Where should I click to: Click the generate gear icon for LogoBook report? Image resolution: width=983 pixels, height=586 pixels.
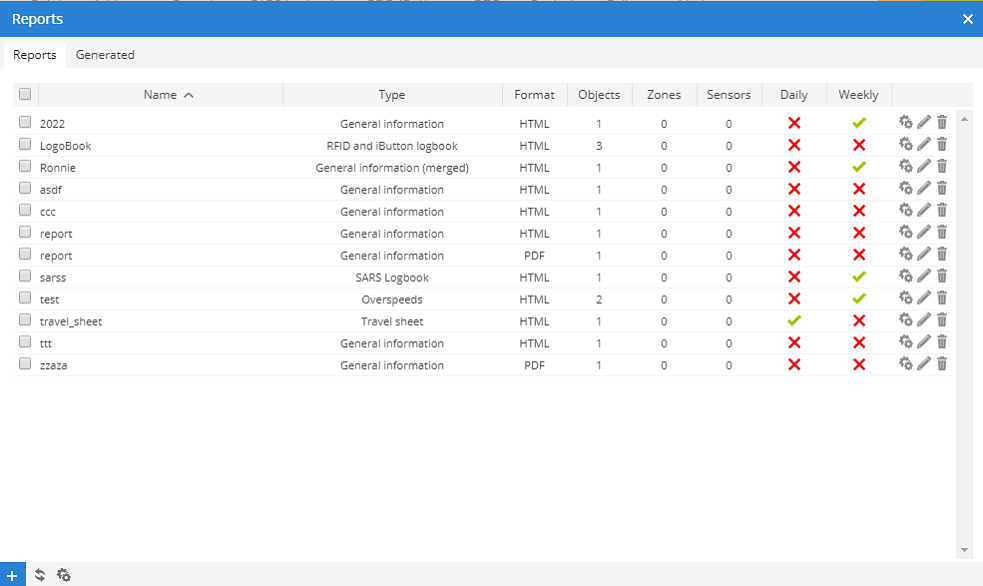tap(905, 145)
